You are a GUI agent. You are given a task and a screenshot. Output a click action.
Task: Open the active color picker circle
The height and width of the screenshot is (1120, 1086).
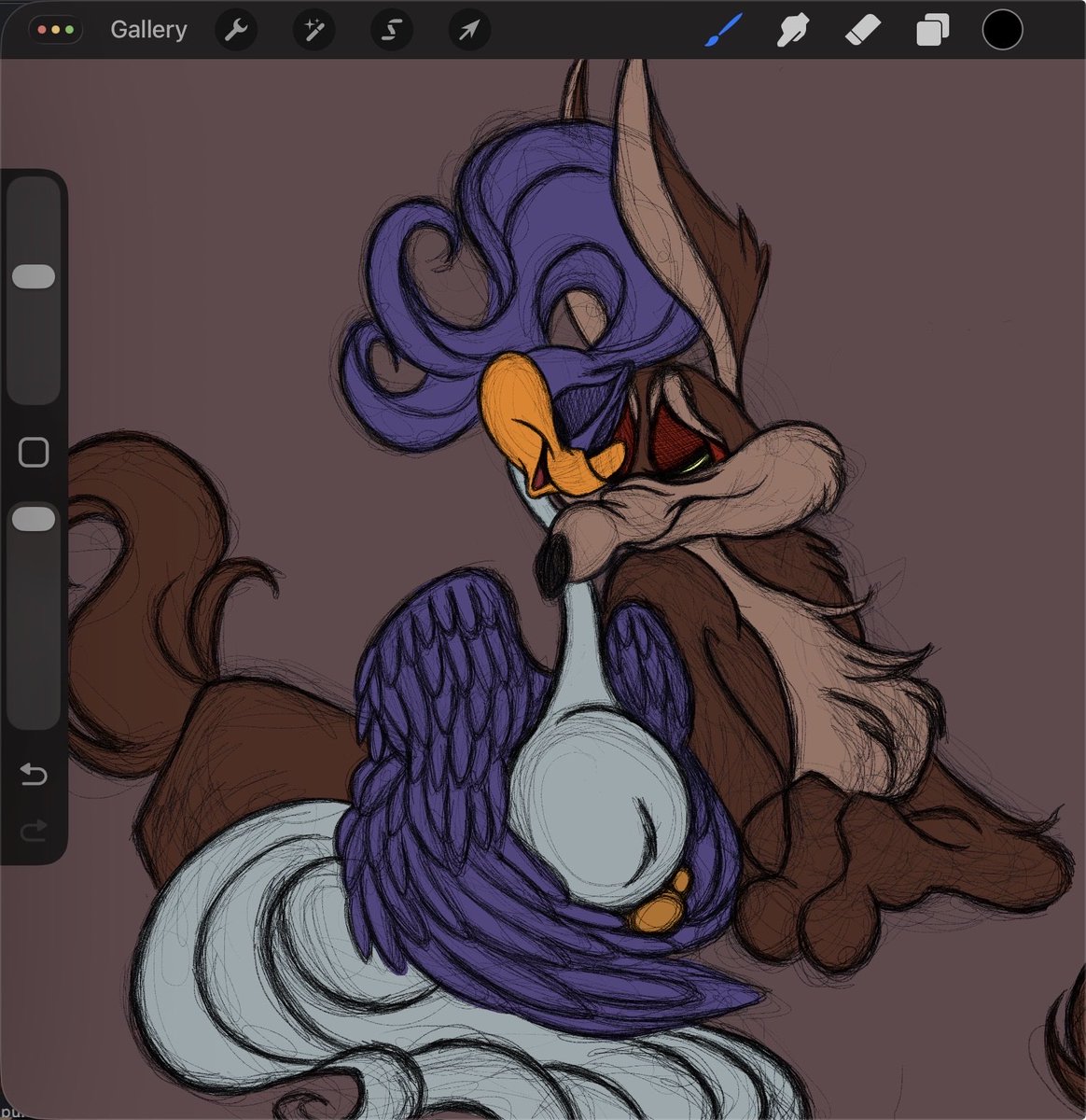coord(1002,30)
